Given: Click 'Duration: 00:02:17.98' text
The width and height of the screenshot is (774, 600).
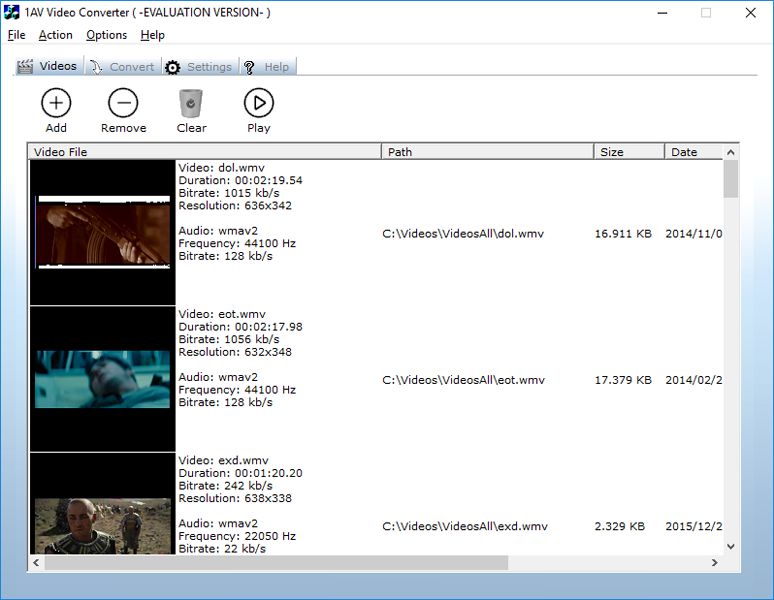Looking at the screenshot, I should point(240,327).
